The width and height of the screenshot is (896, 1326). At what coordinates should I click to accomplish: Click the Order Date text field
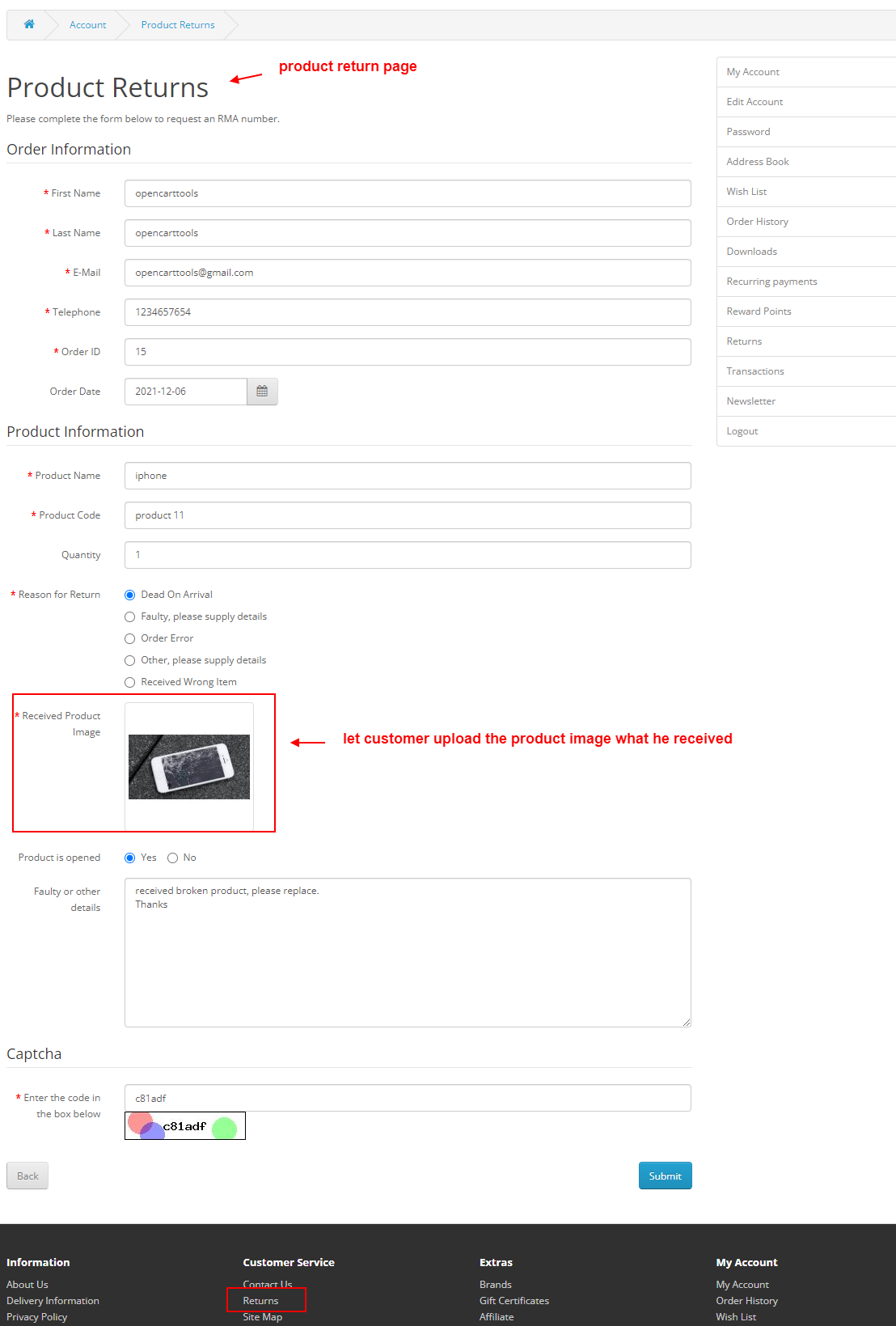pos(186,392)
